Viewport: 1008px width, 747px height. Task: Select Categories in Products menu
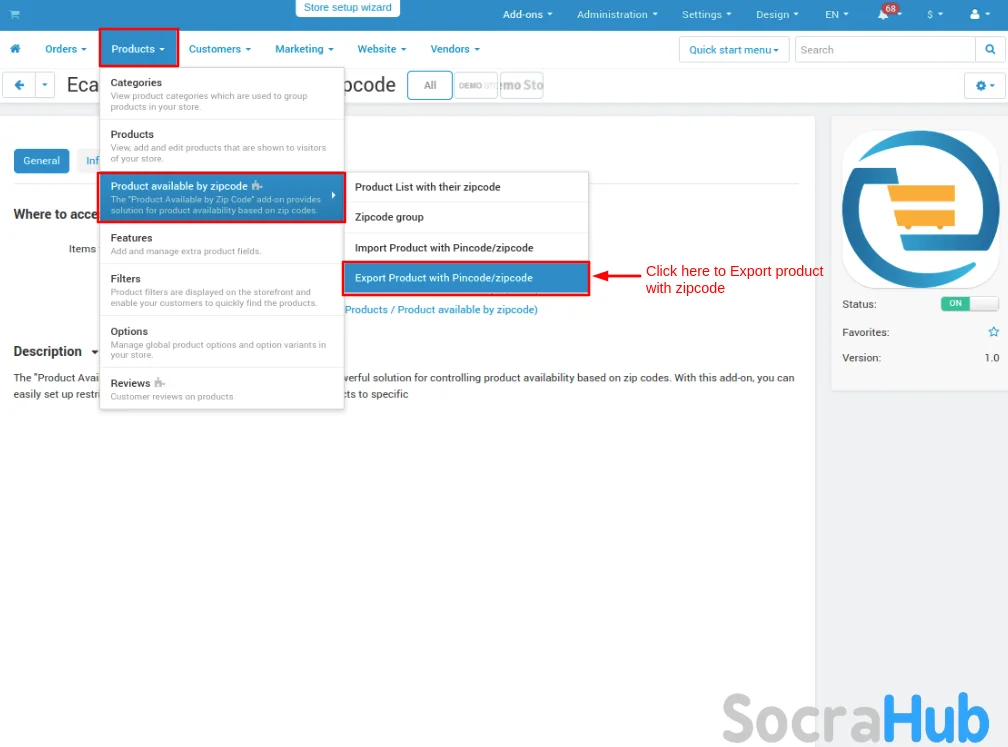(222, 94)
